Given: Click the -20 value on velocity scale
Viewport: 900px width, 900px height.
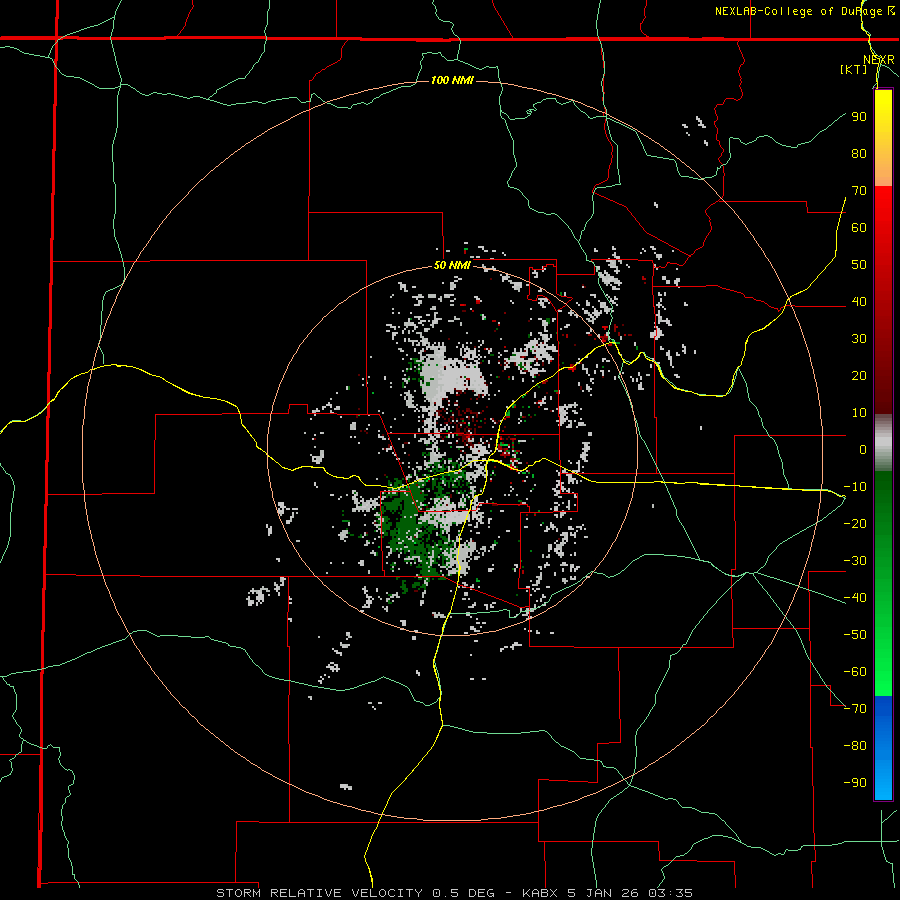Looking at the screenshot, I should pyautogui.click(x=855, y=523).
